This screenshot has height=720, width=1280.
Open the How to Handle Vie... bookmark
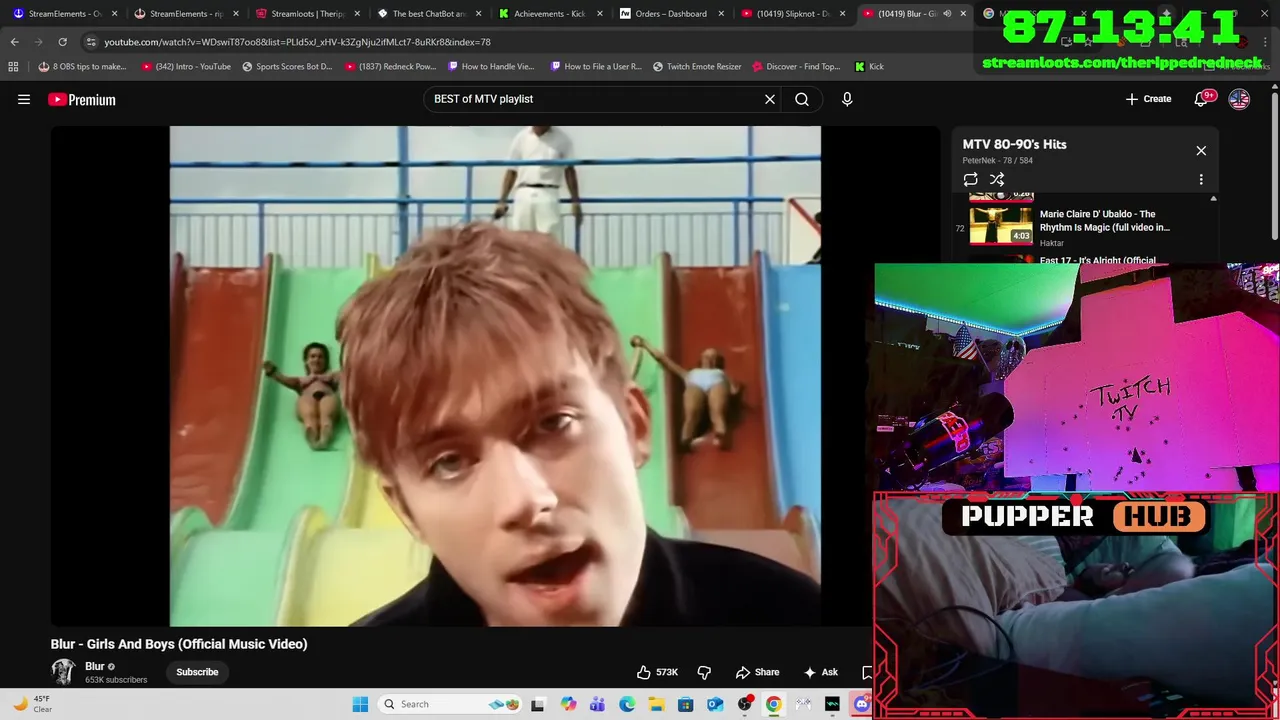pos(491,67)
